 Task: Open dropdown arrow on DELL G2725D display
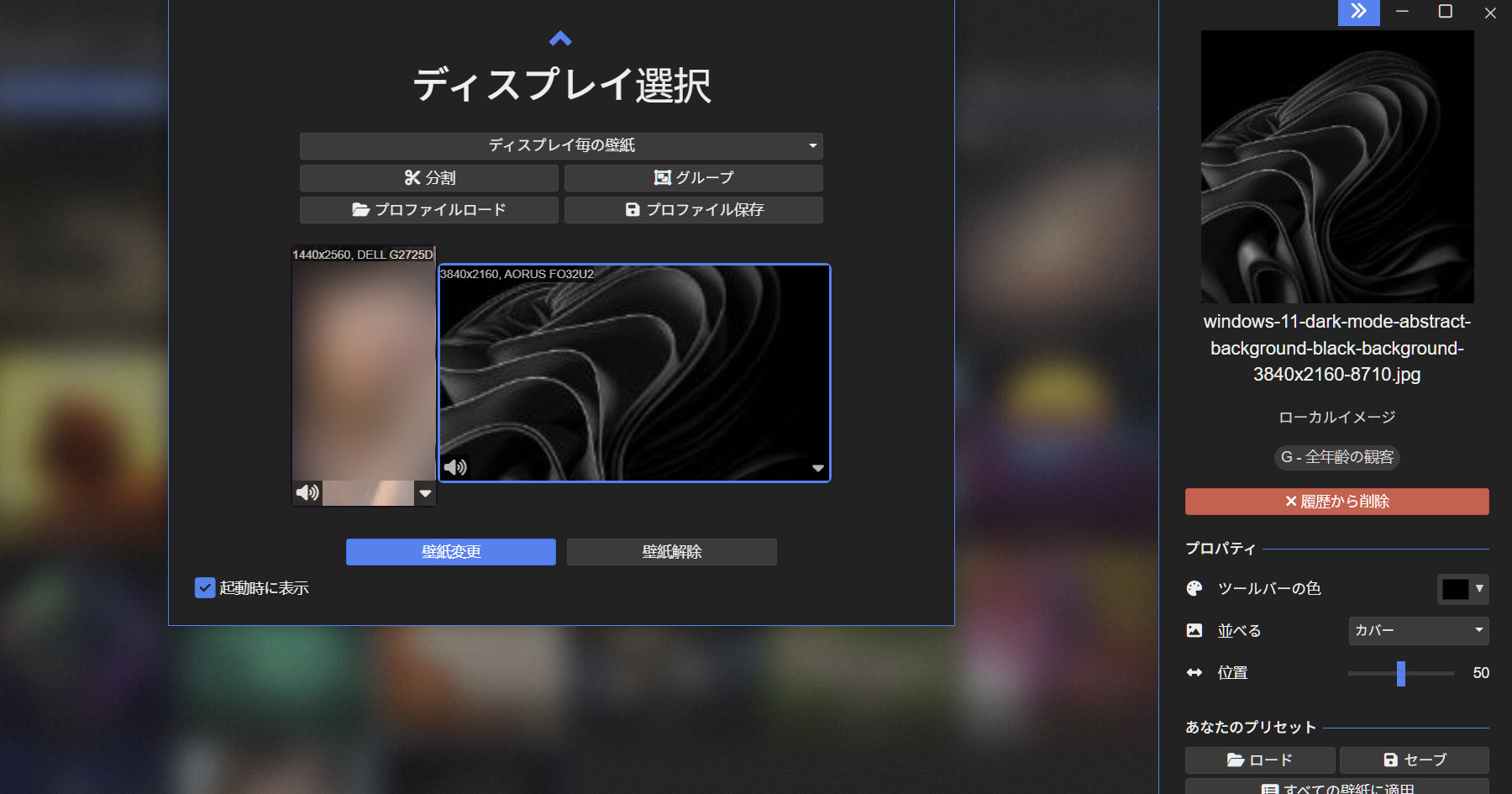pos(425,493)
